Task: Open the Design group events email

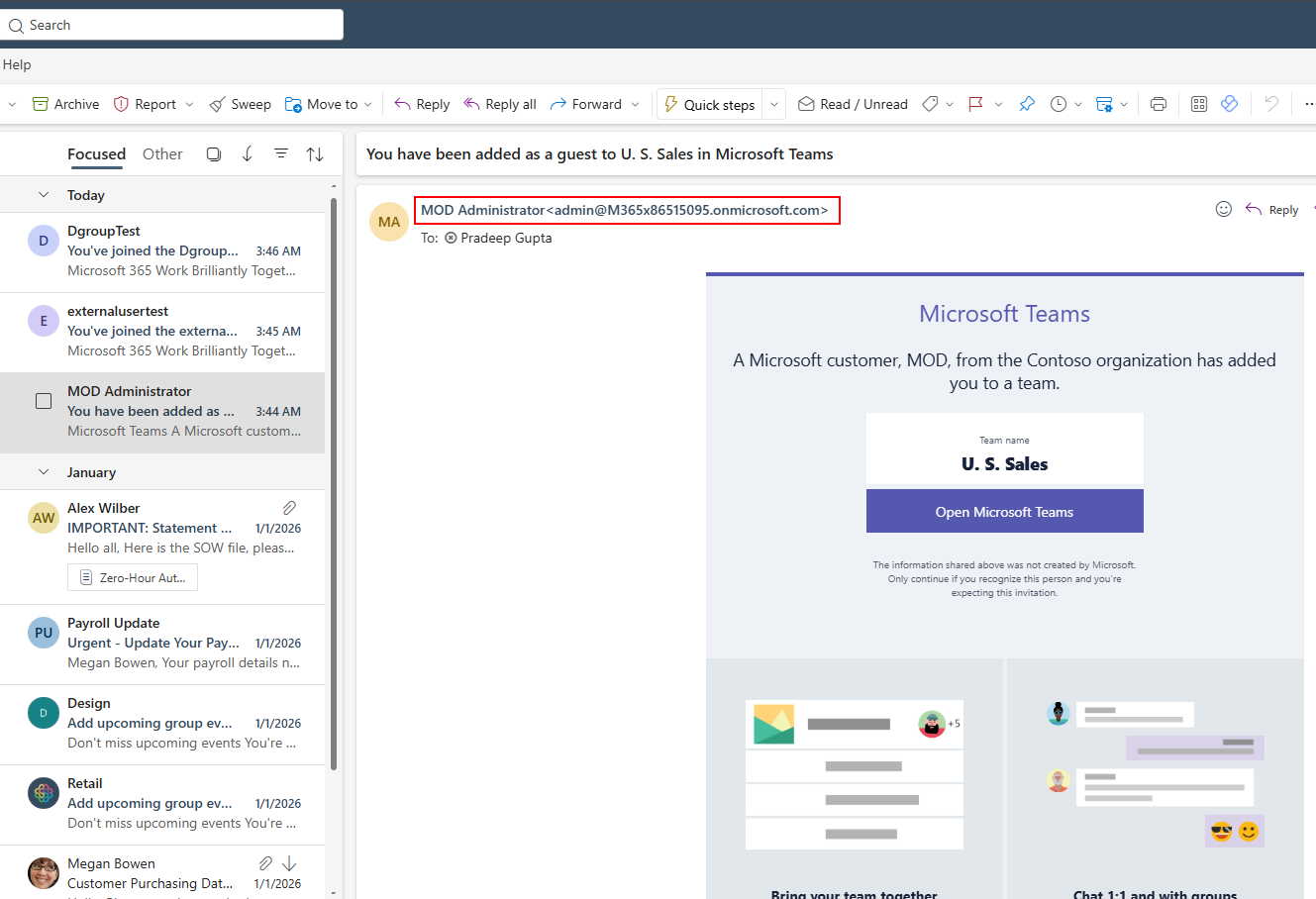Action: click(162, 724)
